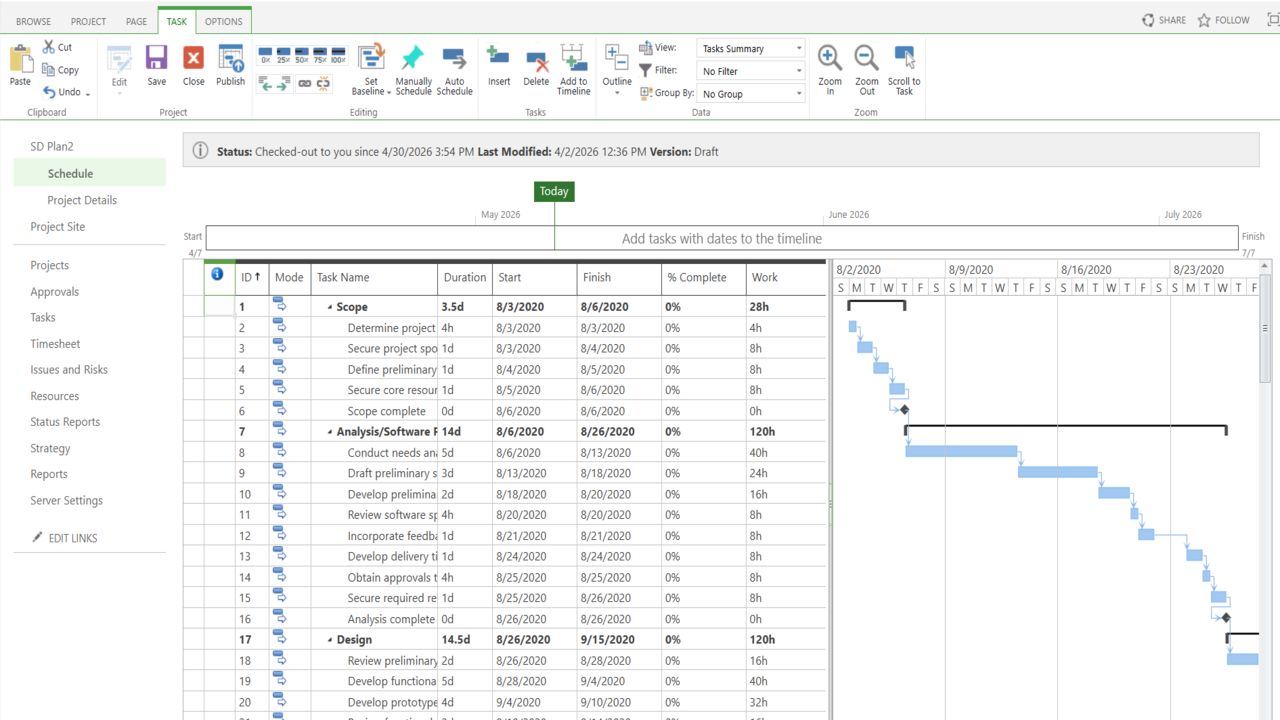Open the OPTIONS ribbon tab
Viewport: 1280px width, 720px height.
223,21
